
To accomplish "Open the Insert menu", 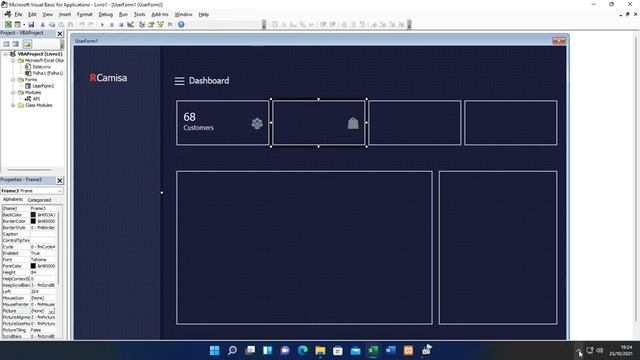I will (x=64, y=14).
